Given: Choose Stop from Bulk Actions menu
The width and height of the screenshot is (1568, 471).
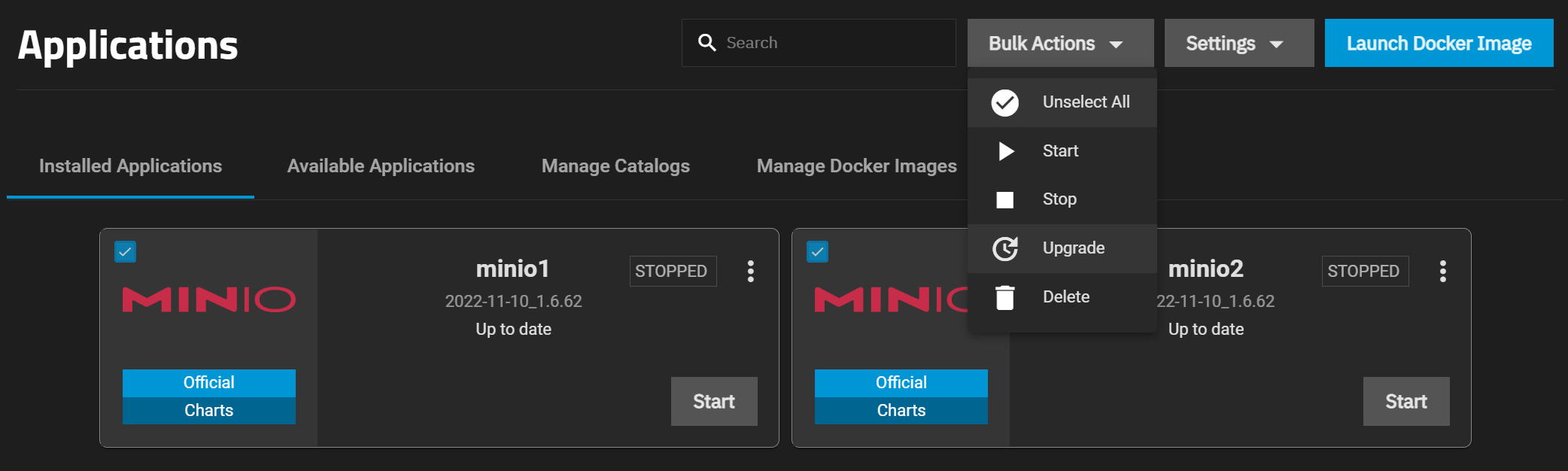Looking at the screenshot, I should 1062,199.
